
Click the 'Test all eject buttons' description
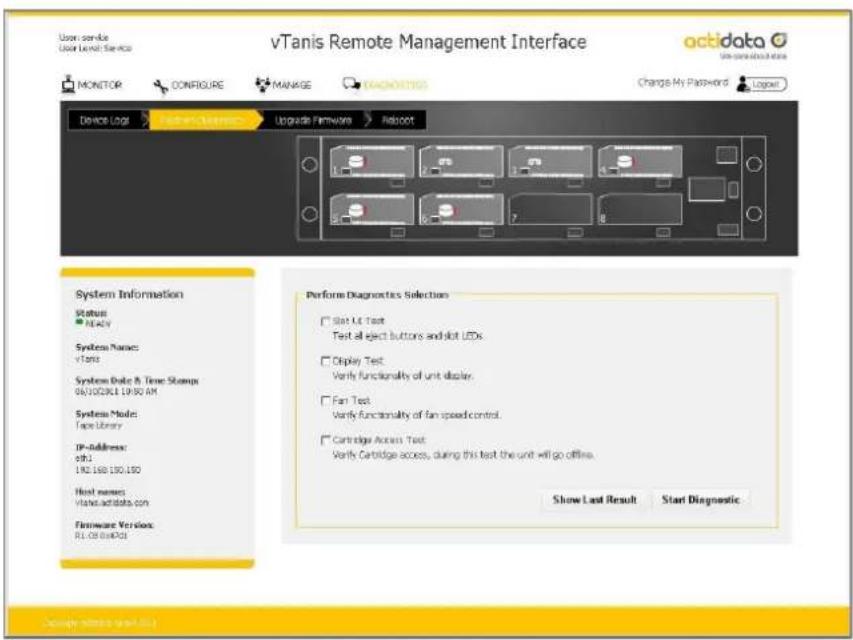(x=407, y=336)
